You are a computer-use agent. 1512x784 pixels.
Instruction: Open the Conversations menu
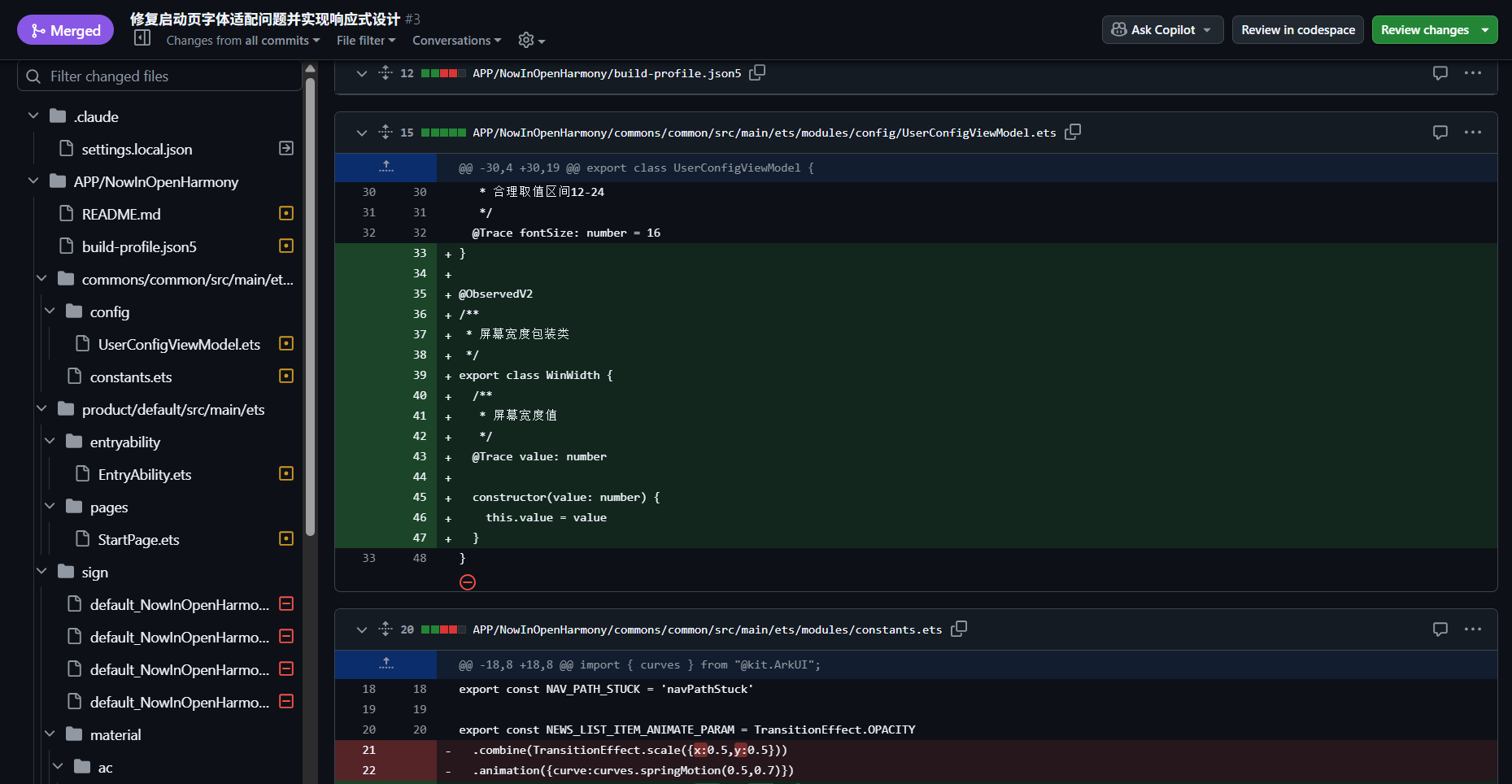coord(456,41)
